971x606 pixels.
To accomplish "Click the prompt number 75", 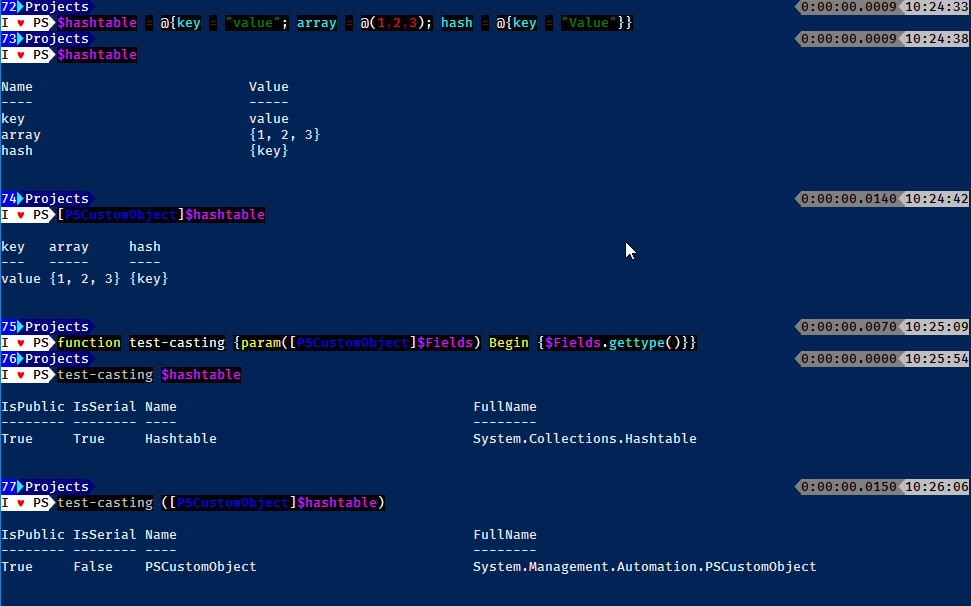I will (x=9, y=326).
